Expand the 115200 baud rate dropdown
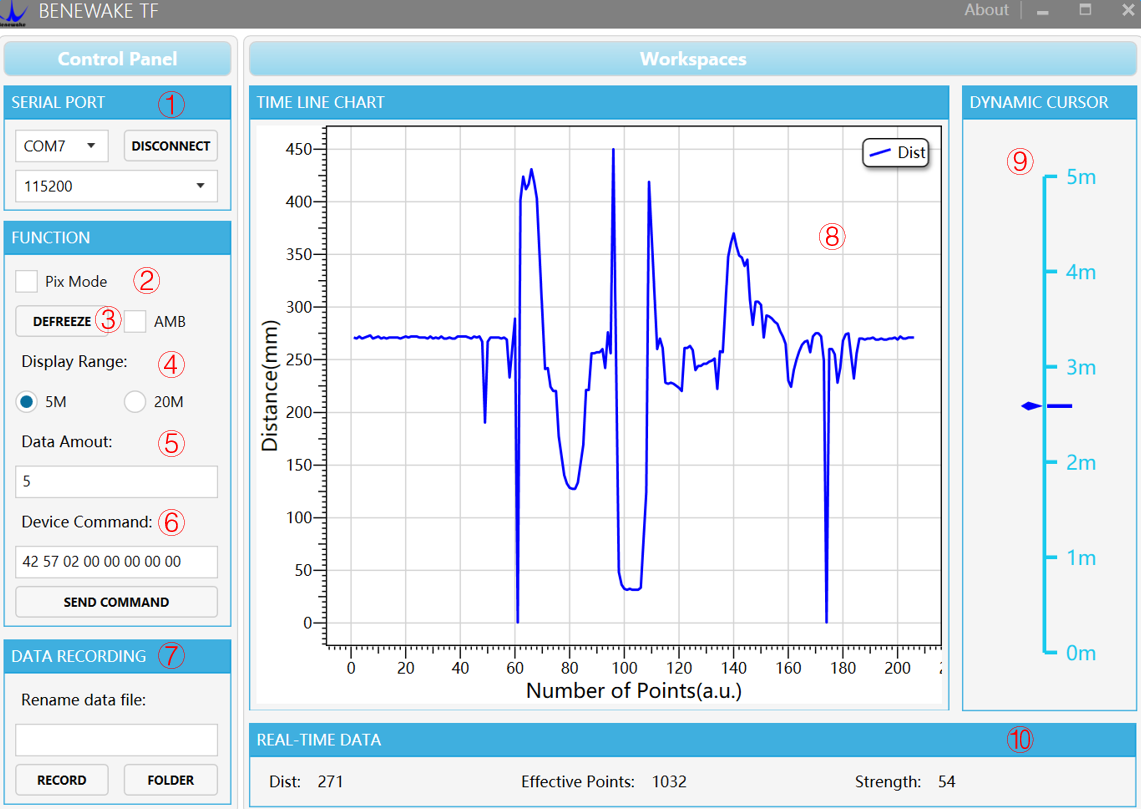 pos(116,186)
